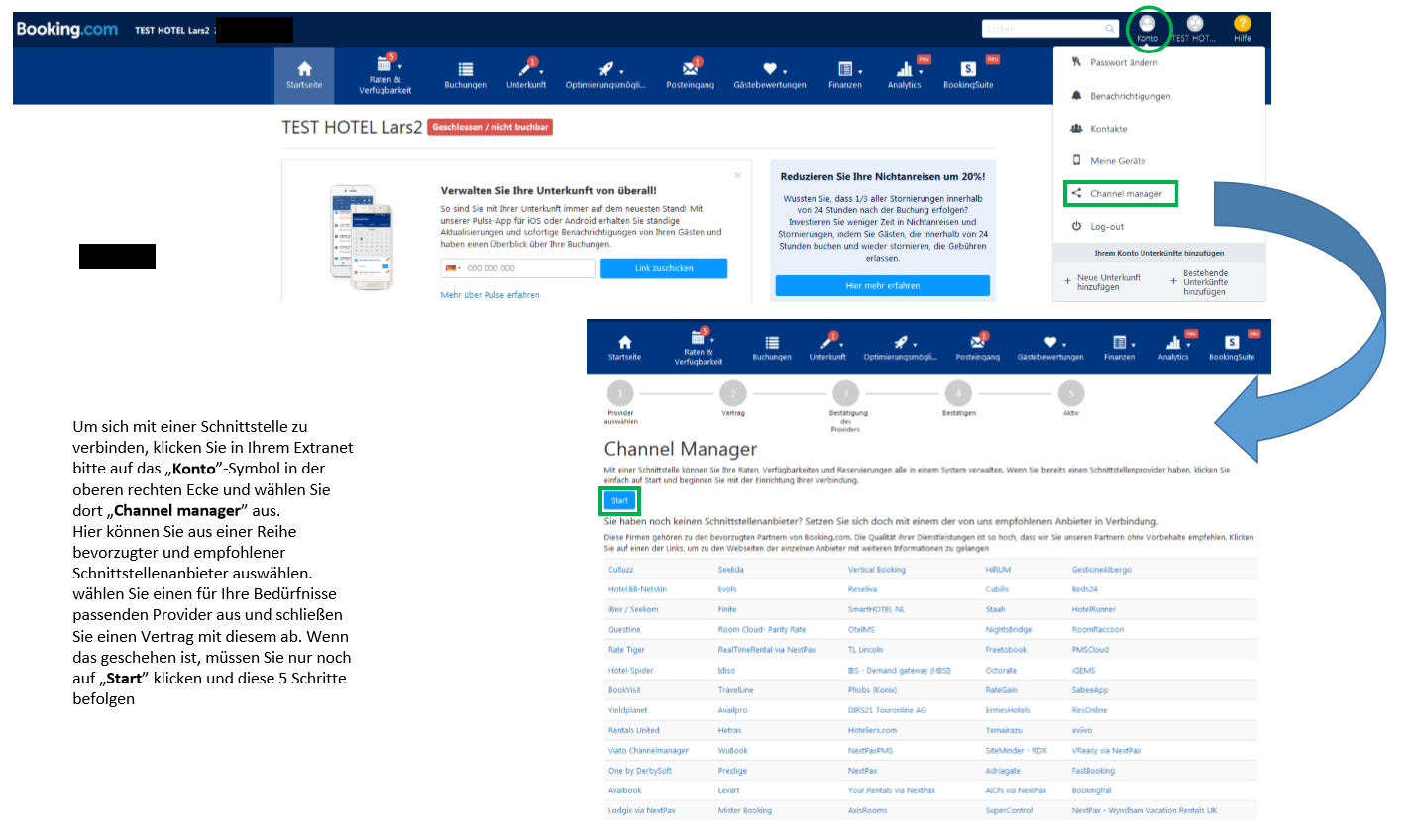Image resolution: width=1414 pixels, height=840 pixels.
Task: Click the Cultuzz provider link
Action: point(620,570)
